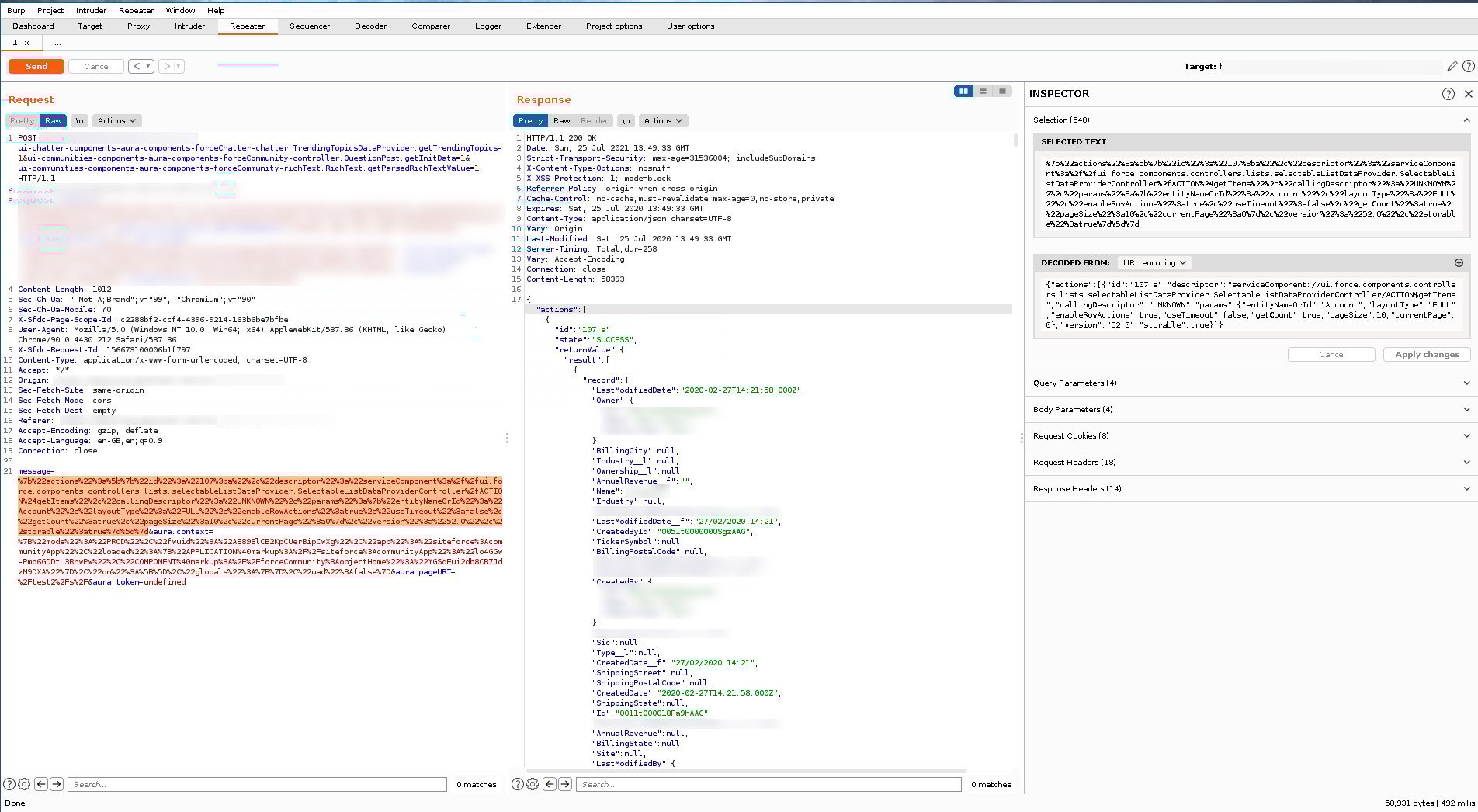
Task: Select tabbed combined layout icon
Action: (1002, 92)
